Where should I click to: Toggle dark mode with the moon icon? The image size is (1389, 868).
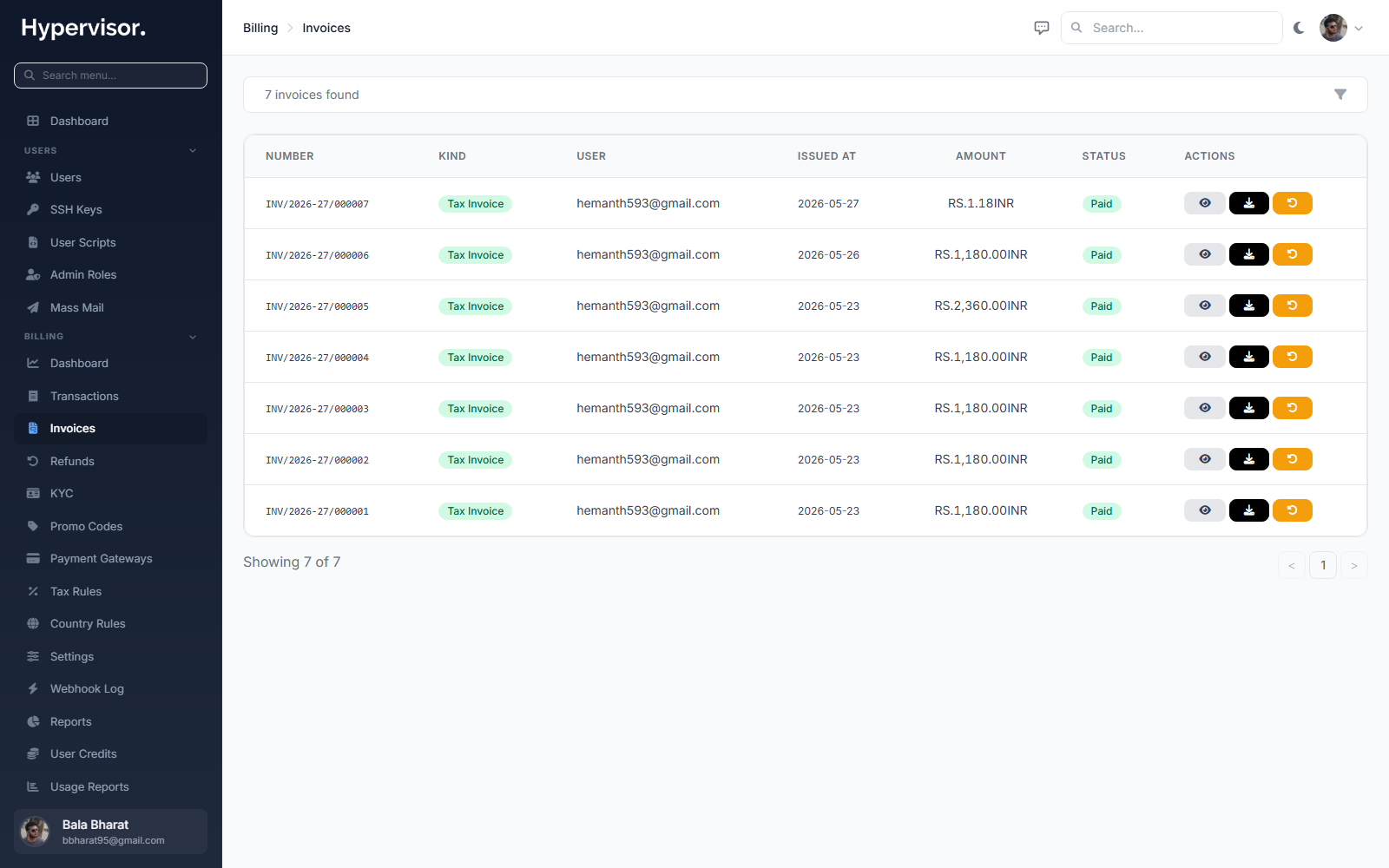coord(1299,28)
